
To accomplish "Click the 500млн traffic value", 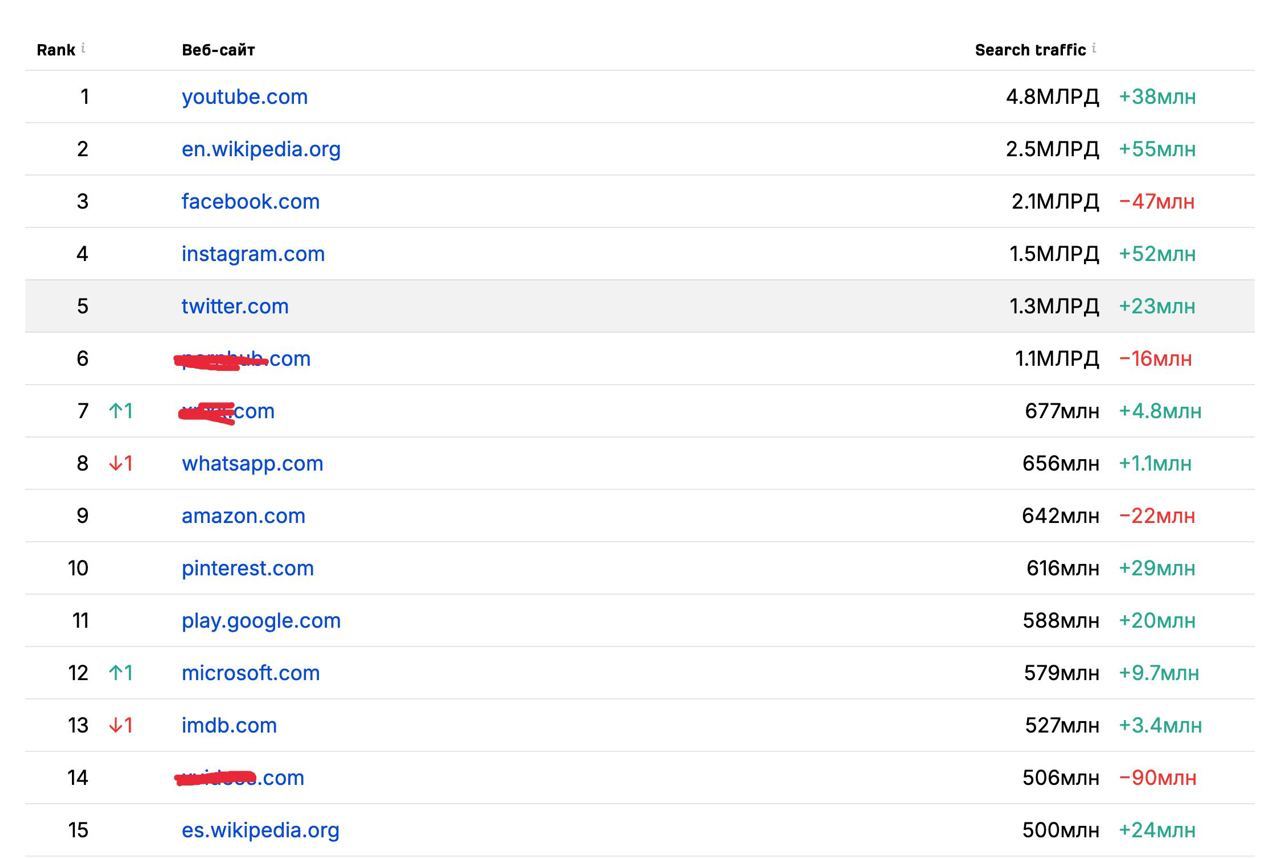I will click(1060, 830).
